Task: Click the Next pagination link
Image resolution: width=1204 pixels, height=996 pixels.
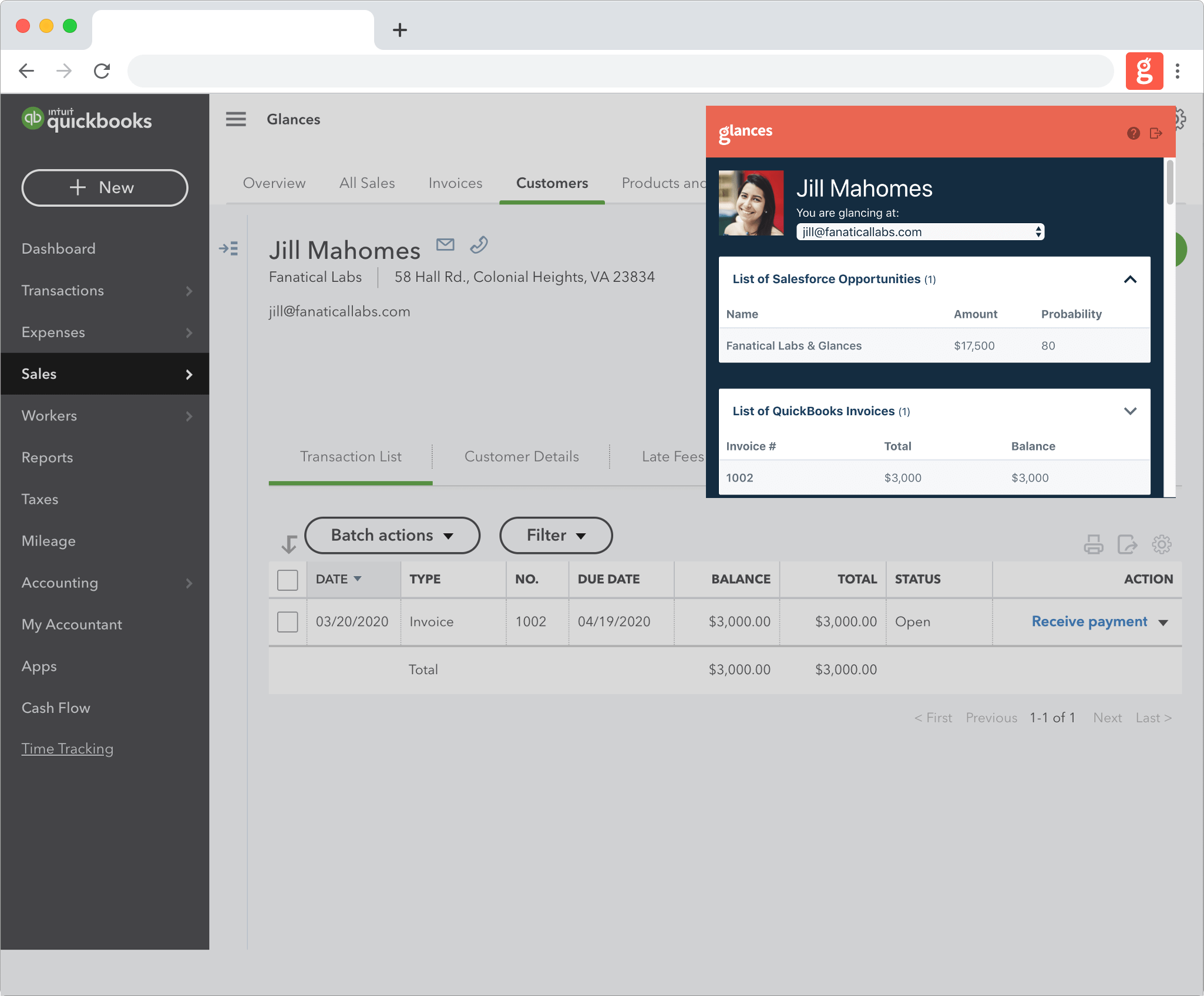Action: click(x=1108, y=718)
